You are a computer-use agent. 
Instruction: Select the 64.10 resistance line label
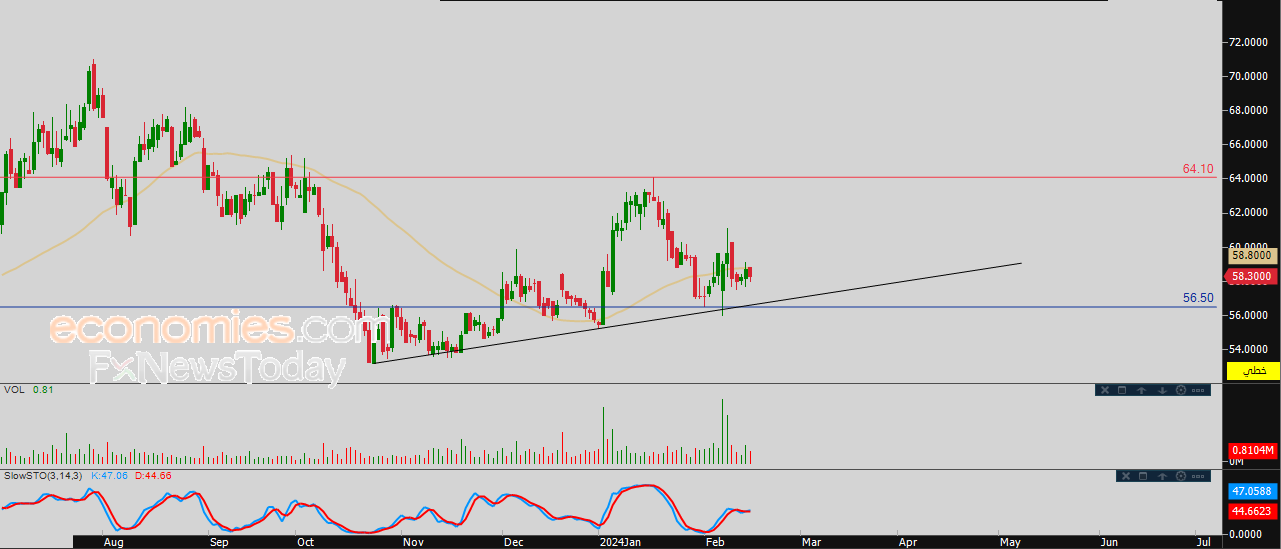point(1197,169)
